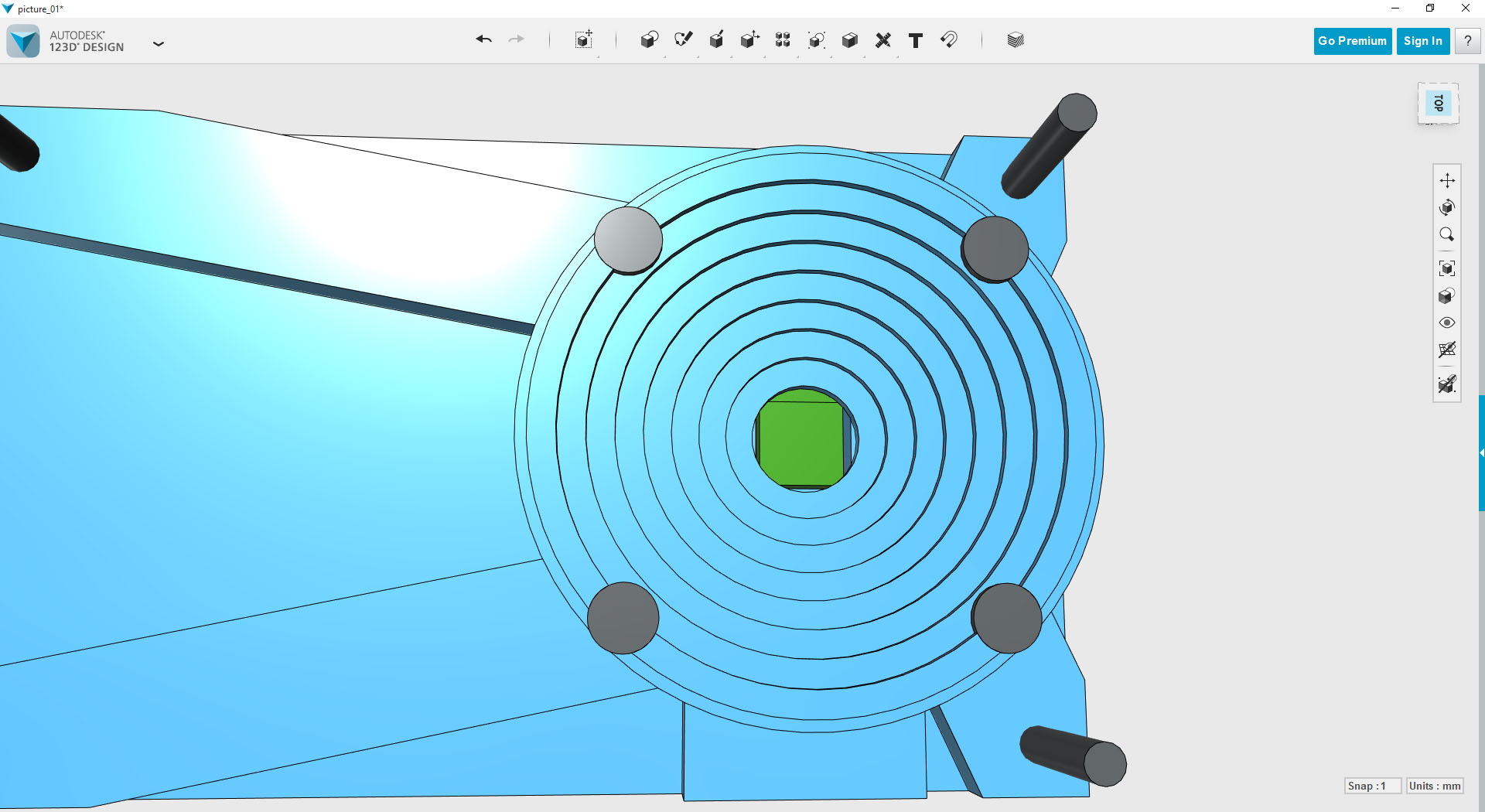The image size is (1485, 812).
Task: Open the Material panel
Action: tap(1016, 40)
